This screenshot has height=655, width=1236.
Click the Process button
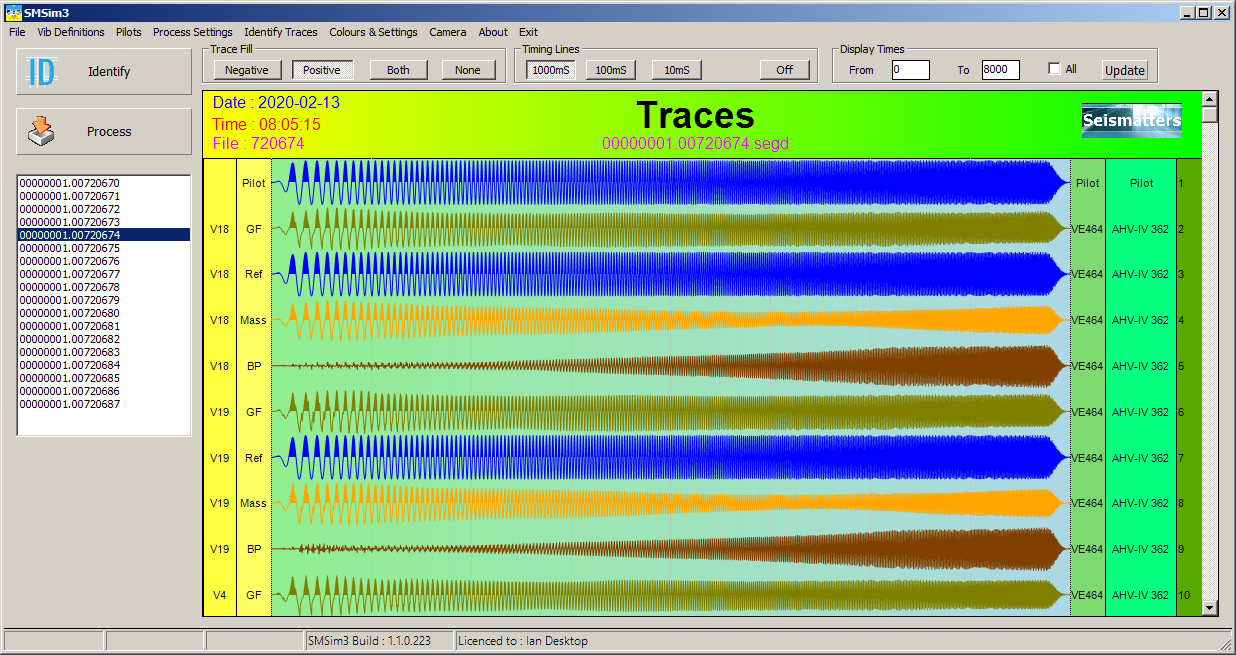pos(104,132)
